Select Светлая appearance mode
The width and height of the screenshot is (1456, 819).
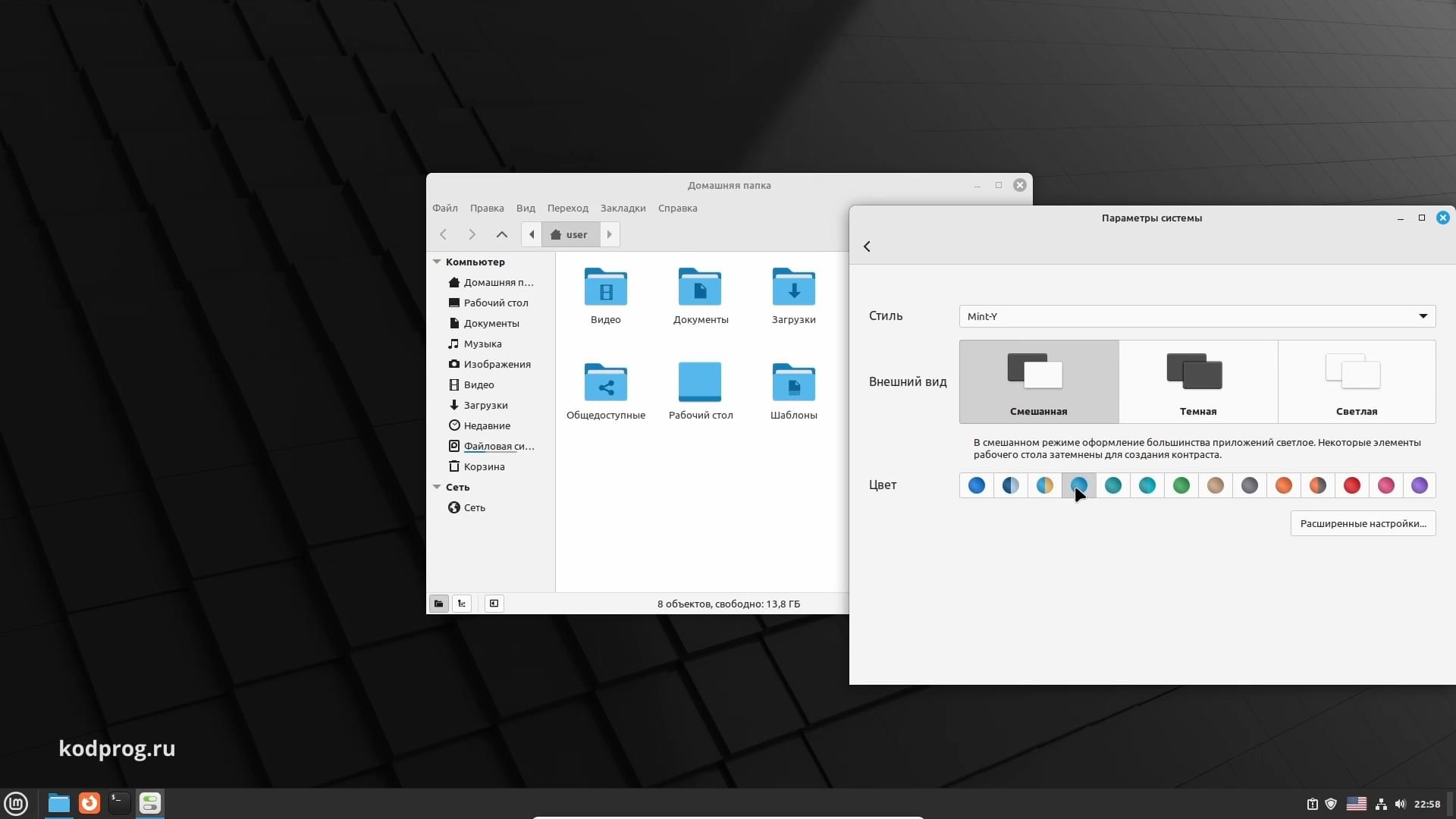1357,381
